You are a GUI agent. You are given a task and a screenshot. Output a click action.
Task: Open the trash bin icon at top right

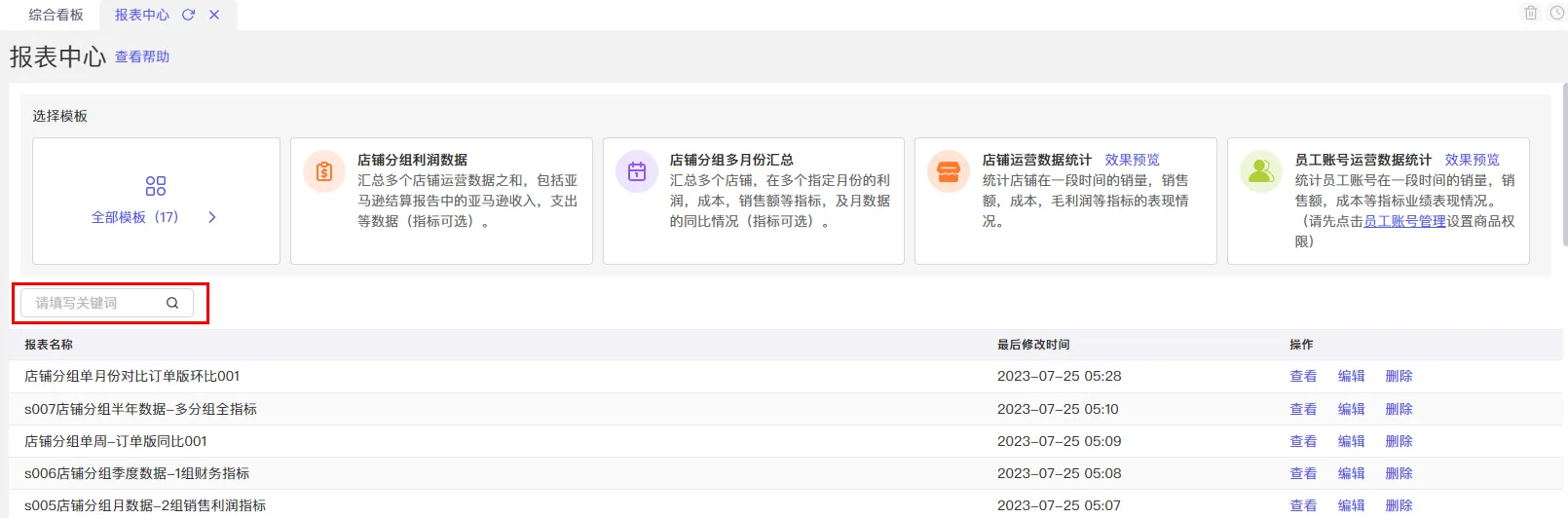click(x=1530, y=13)
